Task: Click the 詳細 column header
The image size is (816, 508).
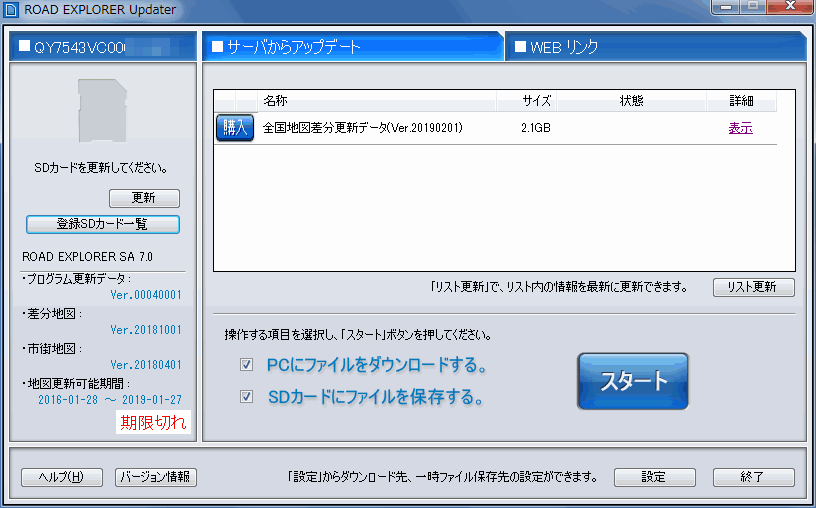Action: (741, 100)
